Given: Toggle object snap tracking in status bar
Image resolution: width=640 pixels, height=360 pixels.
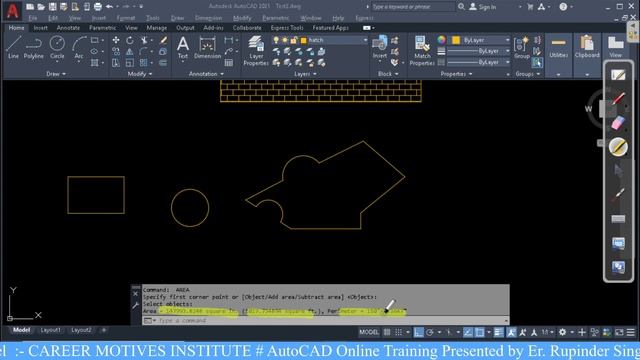Looking at the screenshot, I should coord(468,332).
